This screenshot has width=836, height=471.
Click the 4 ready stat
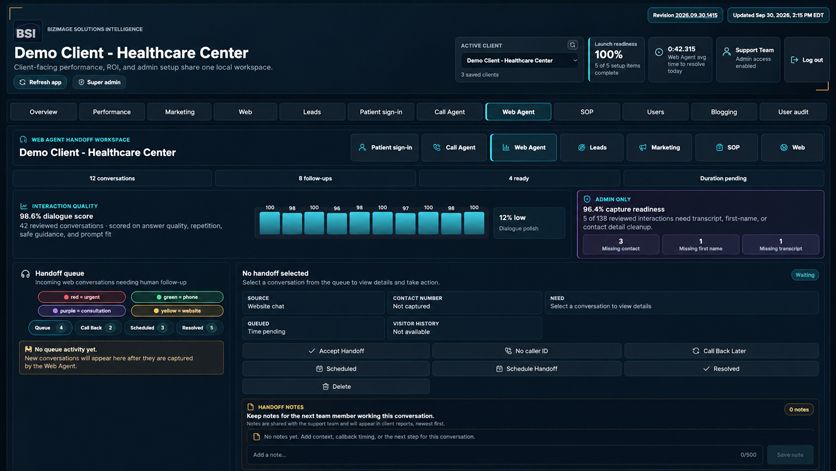(x=519, y=178)
